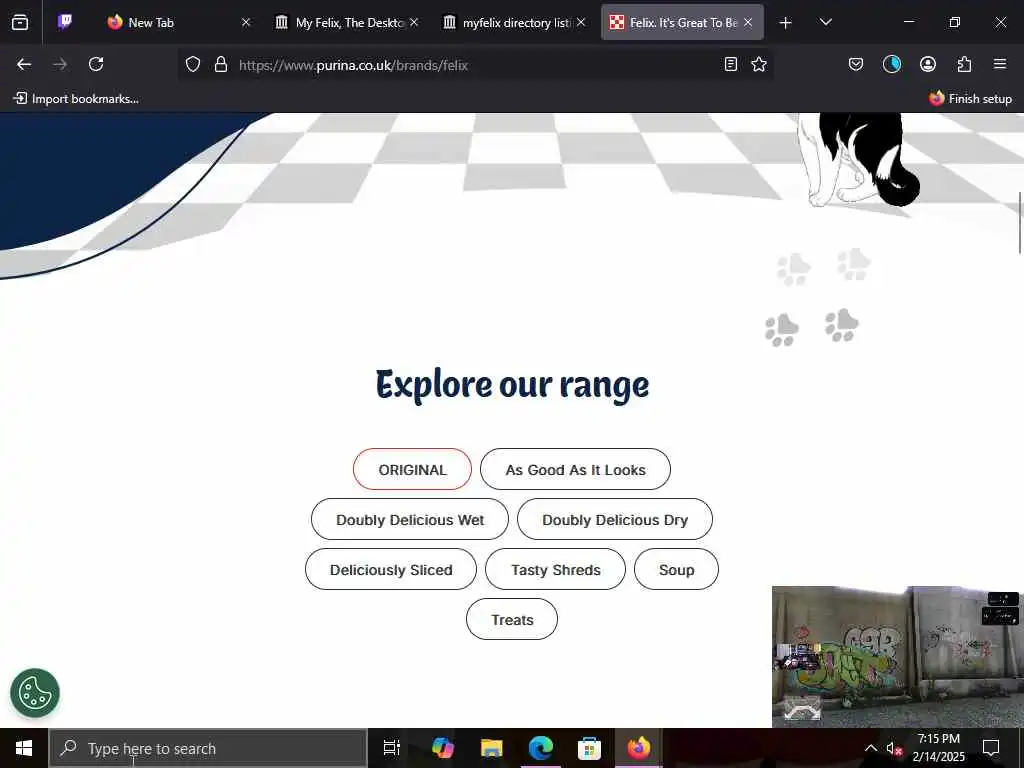
Task: Pick the Soup range
Action: click(677, 569)
